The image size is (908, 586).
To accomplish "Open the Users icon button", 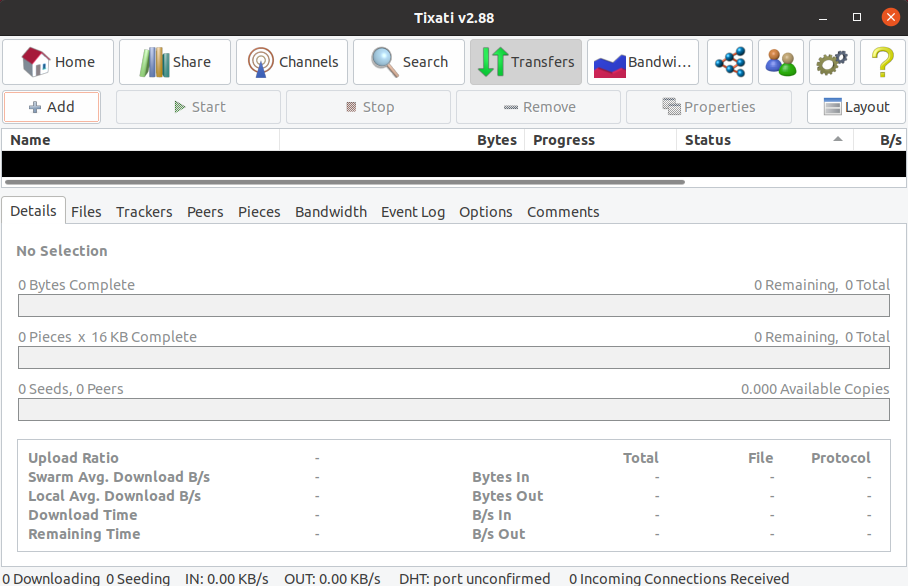I will click(x=781, y=62).
